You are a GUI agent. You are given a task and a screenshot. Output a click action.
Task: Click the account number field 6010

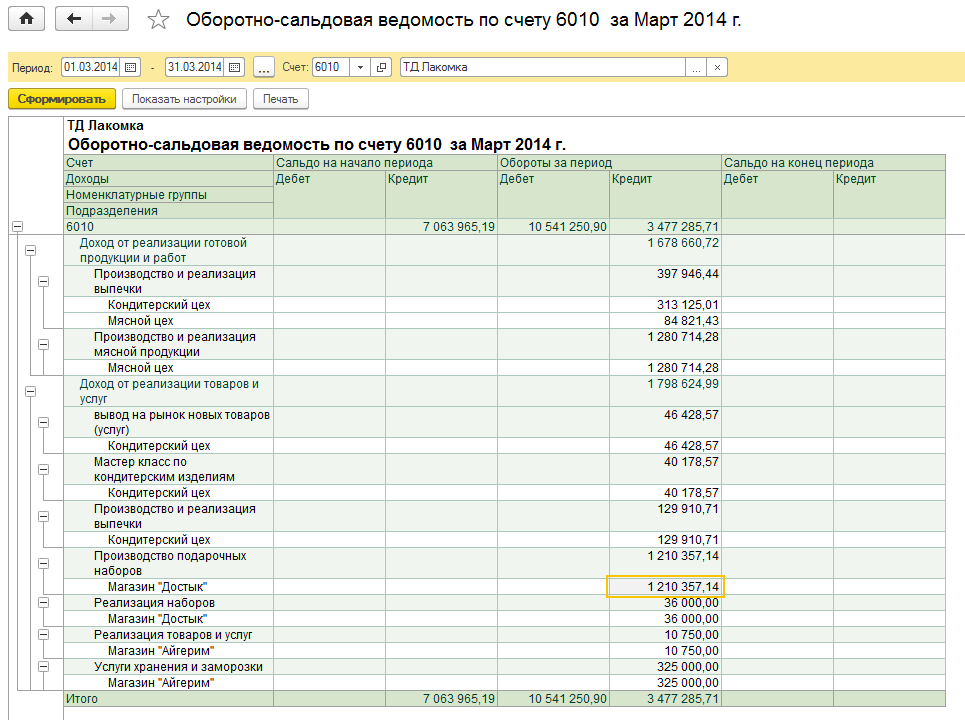[x=331, y=67]
